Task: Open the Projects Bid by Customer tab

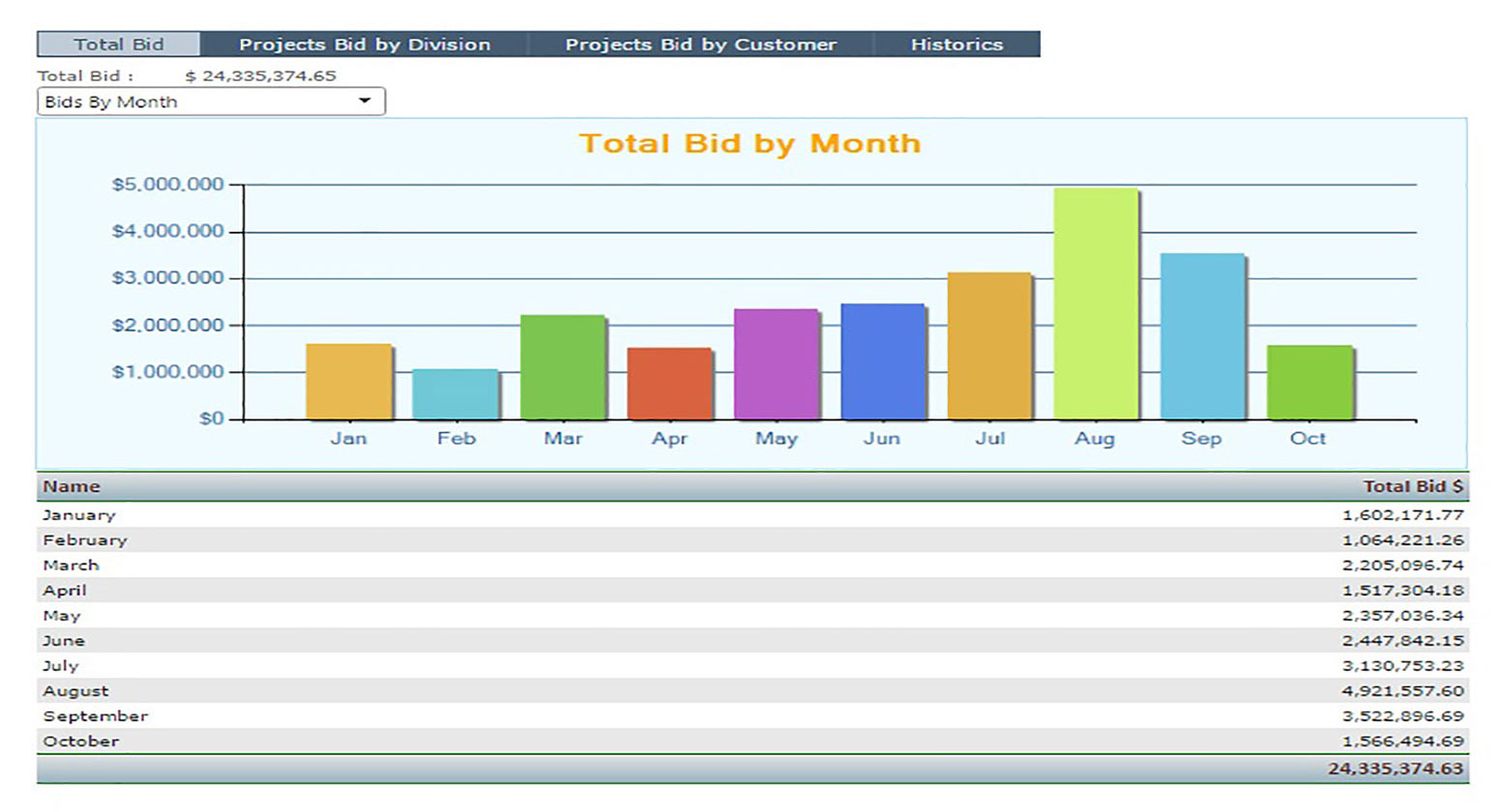Action: (x=700, y=44)
